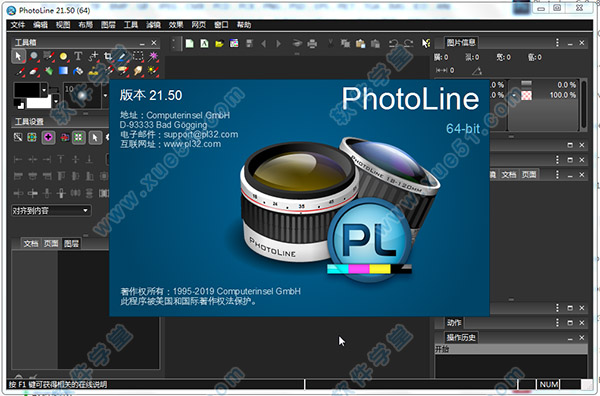Select the sun dodge/lighten brush tool
This screenshot has width=600, height=396.
(153, 71)
